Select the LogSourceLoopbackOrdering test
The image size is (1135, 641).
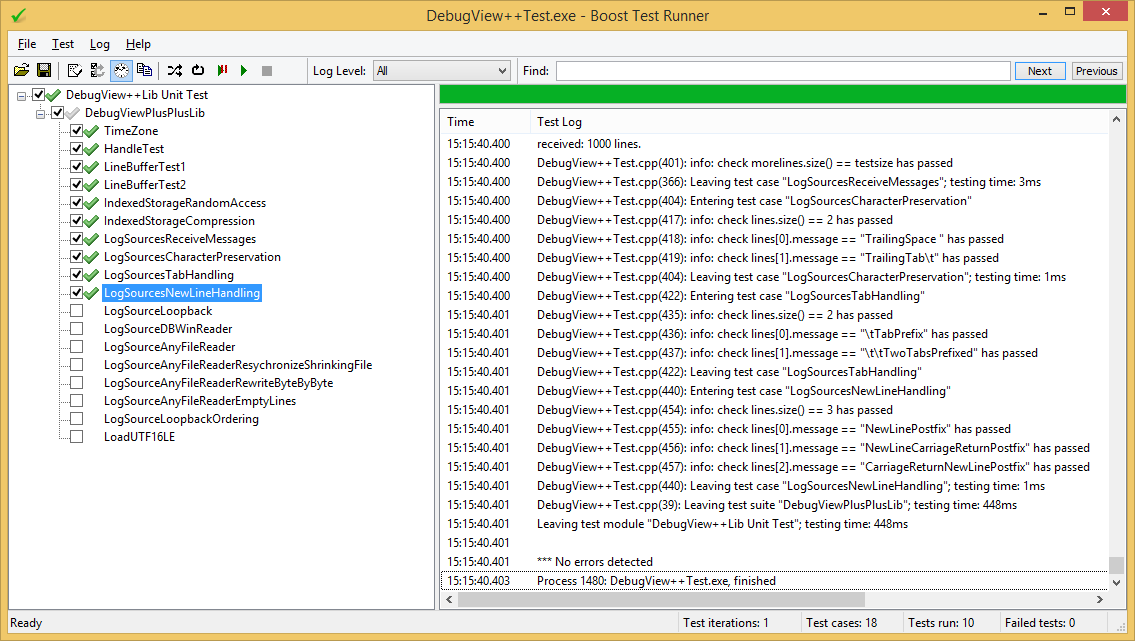[x=181, y=419]
